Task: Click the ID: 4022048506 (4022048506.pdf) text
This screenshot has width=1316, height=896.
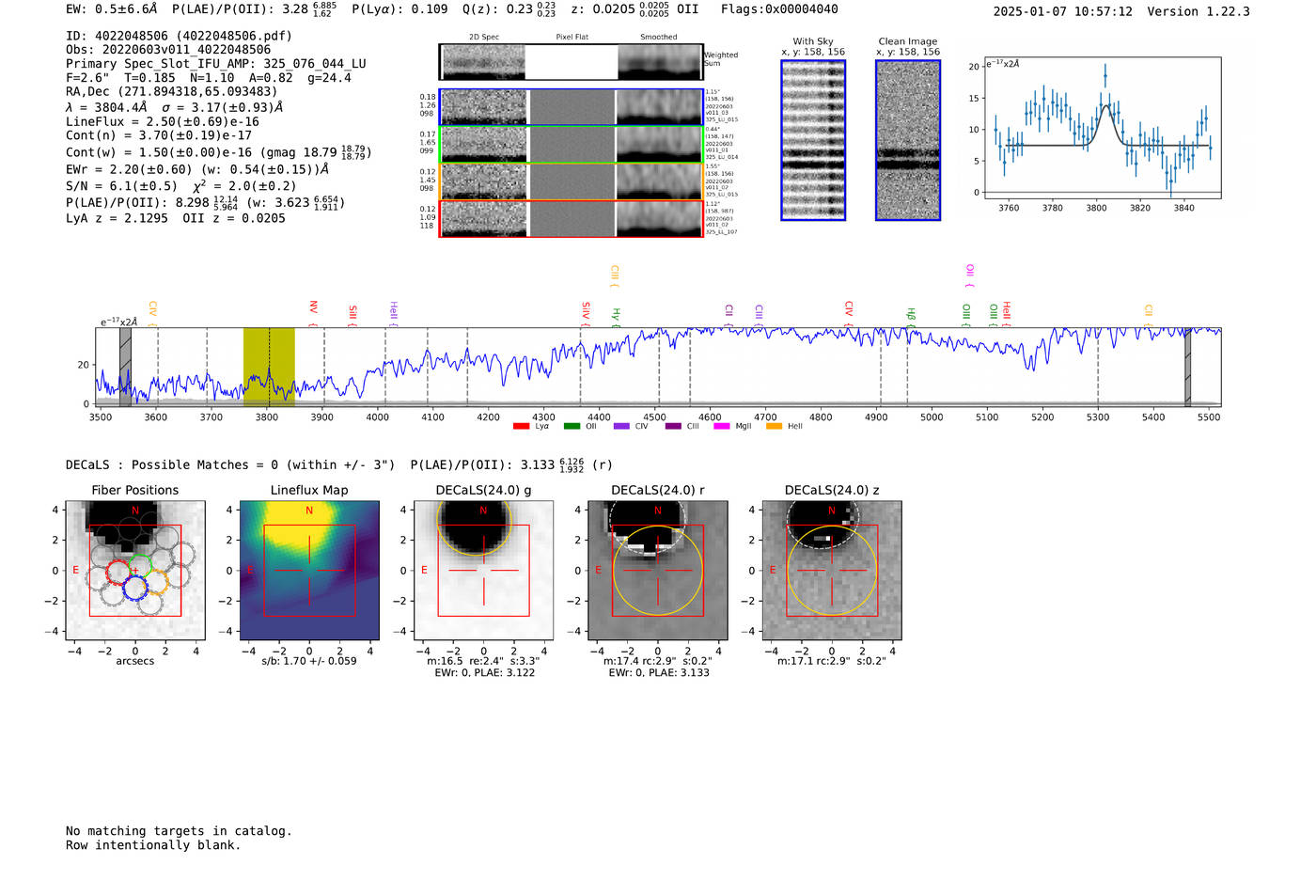Action: 179,36
